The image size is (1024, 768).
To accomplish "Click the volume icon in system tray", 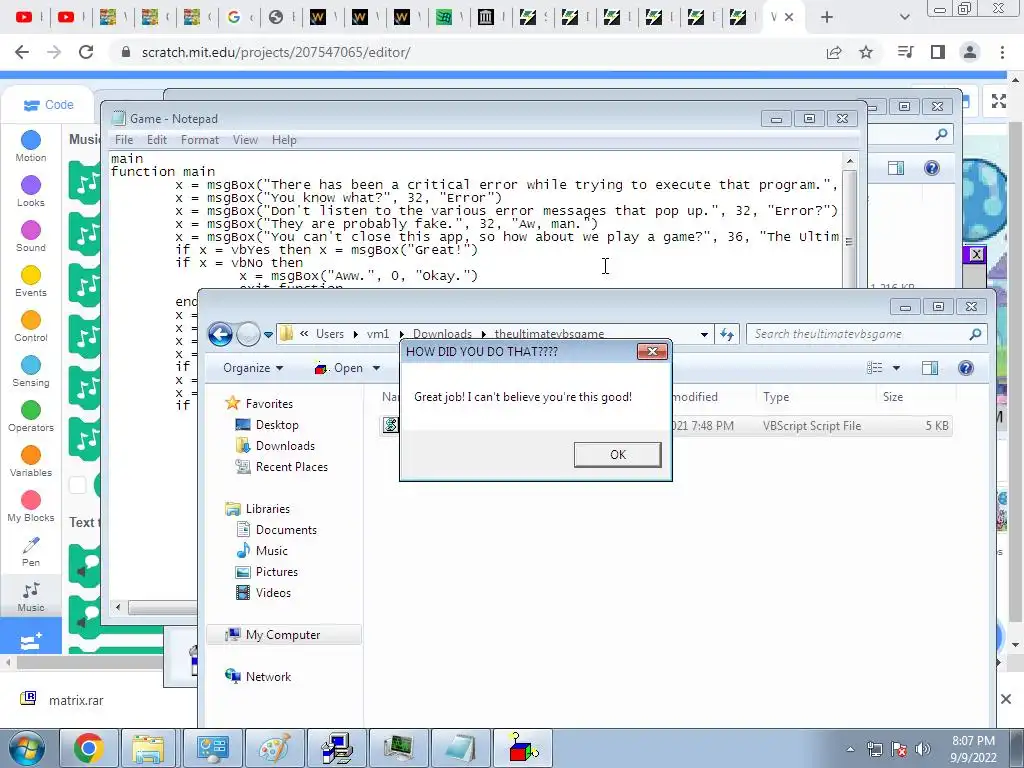I will [x=923, y=749].
